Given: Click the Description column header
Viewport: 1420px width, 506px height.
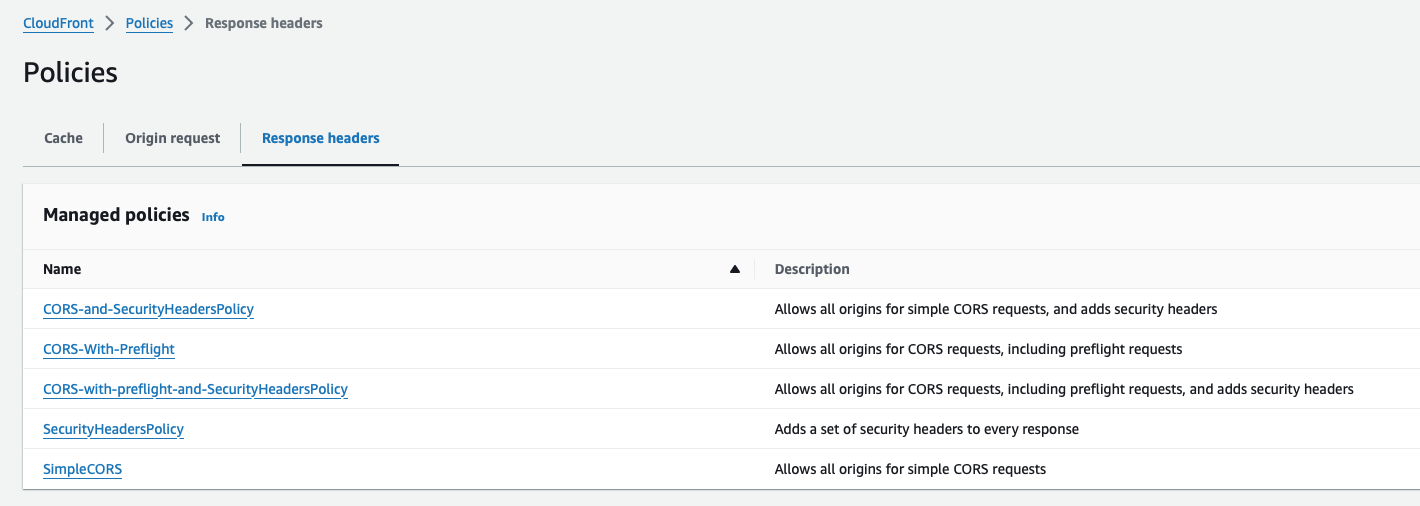Looking at the screenshot, I should tap(812, 269).
